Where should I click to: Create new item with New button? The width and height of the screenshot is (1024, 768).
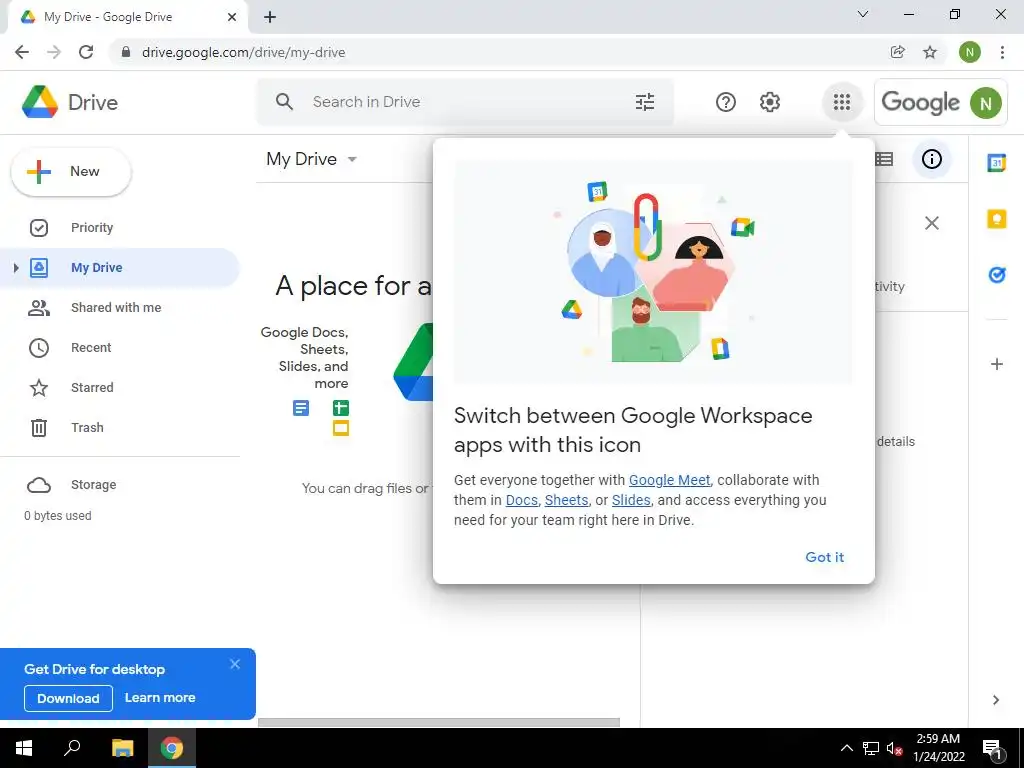71,172
